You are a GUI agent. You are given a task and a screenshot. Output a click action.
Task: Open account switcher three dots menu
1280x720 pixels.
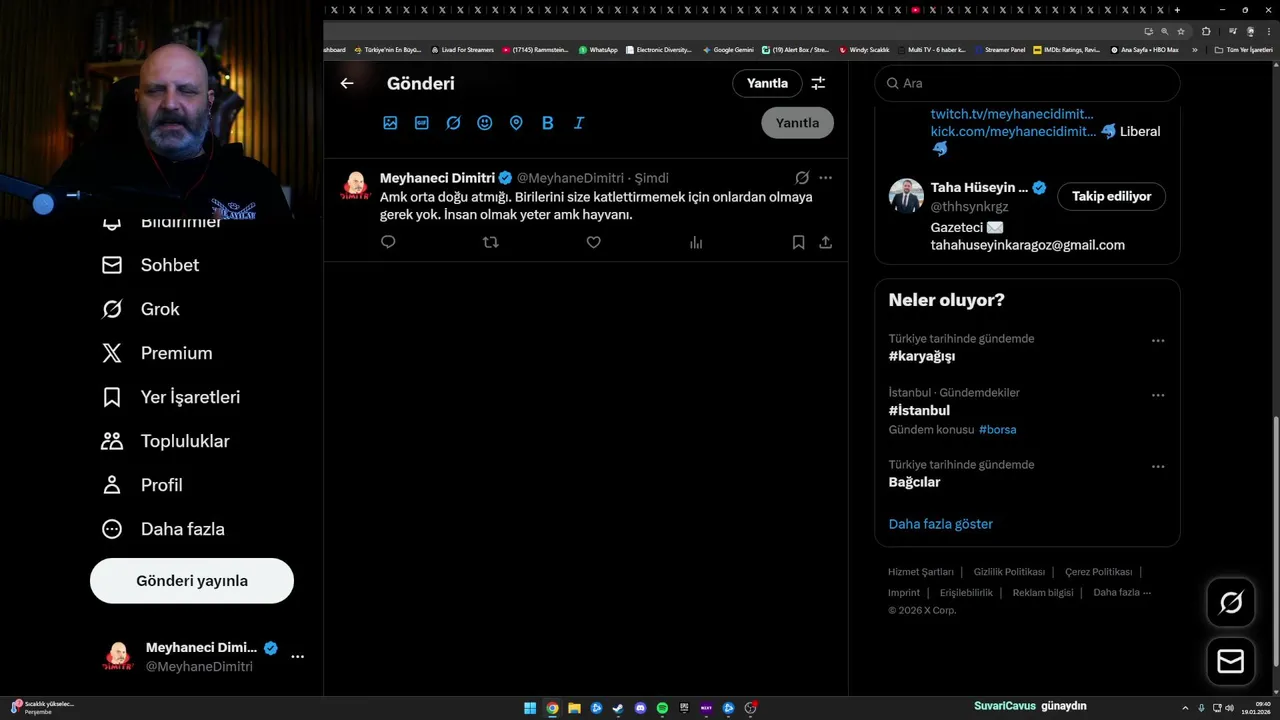[297, 657]
